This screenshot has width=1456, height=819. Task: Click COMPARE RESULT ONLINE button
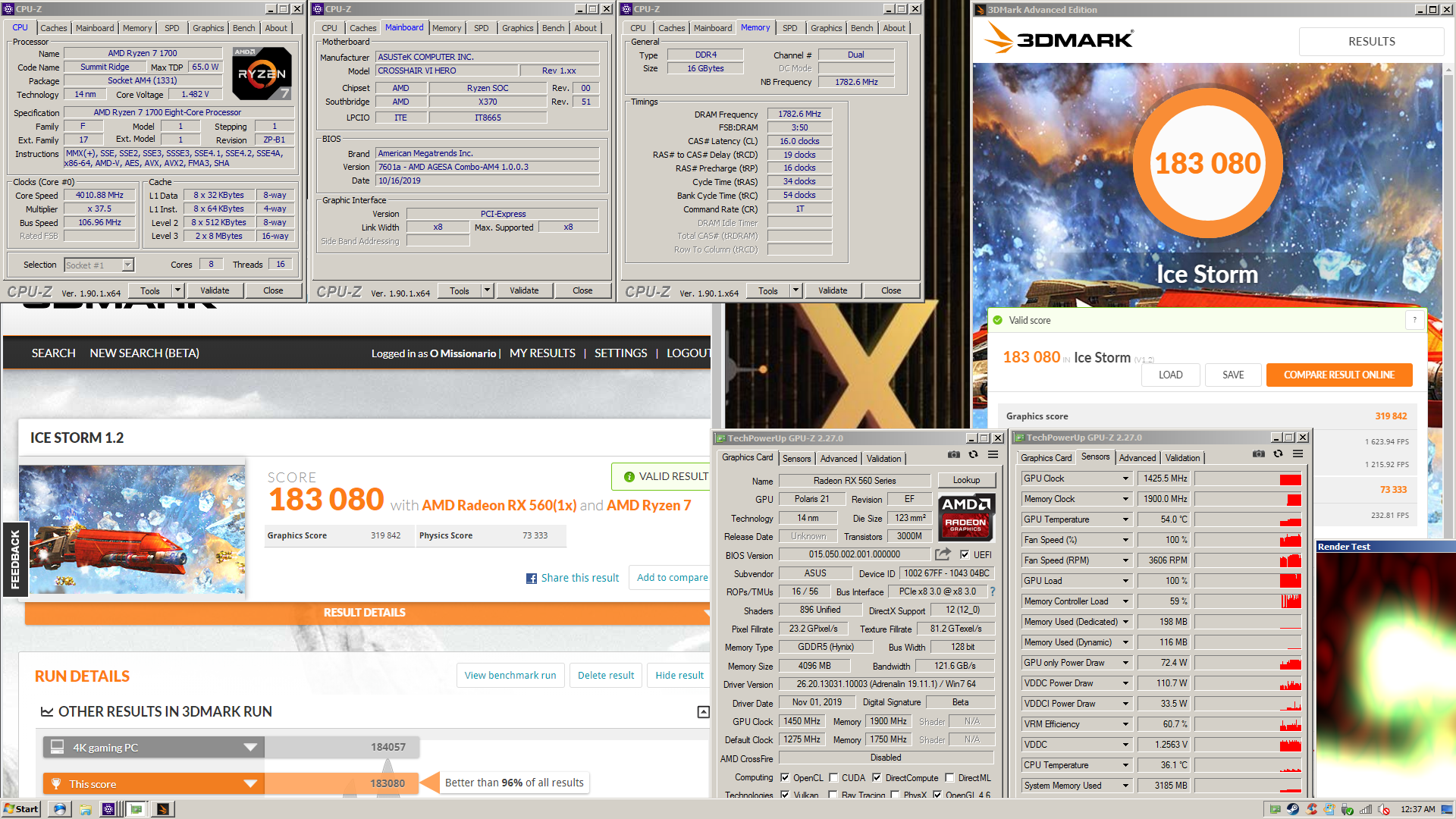pos(1339,375)
